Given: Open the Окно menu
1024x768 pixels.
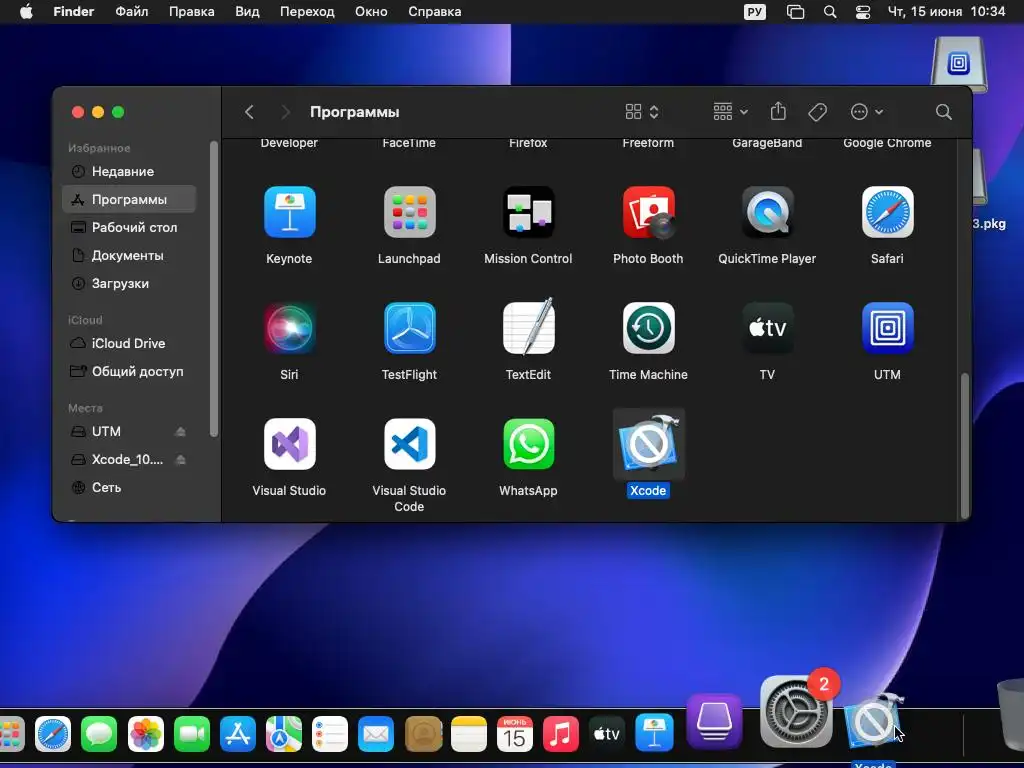Looking at the screenshot, I should pyautogui.click(x=371, y=12).
